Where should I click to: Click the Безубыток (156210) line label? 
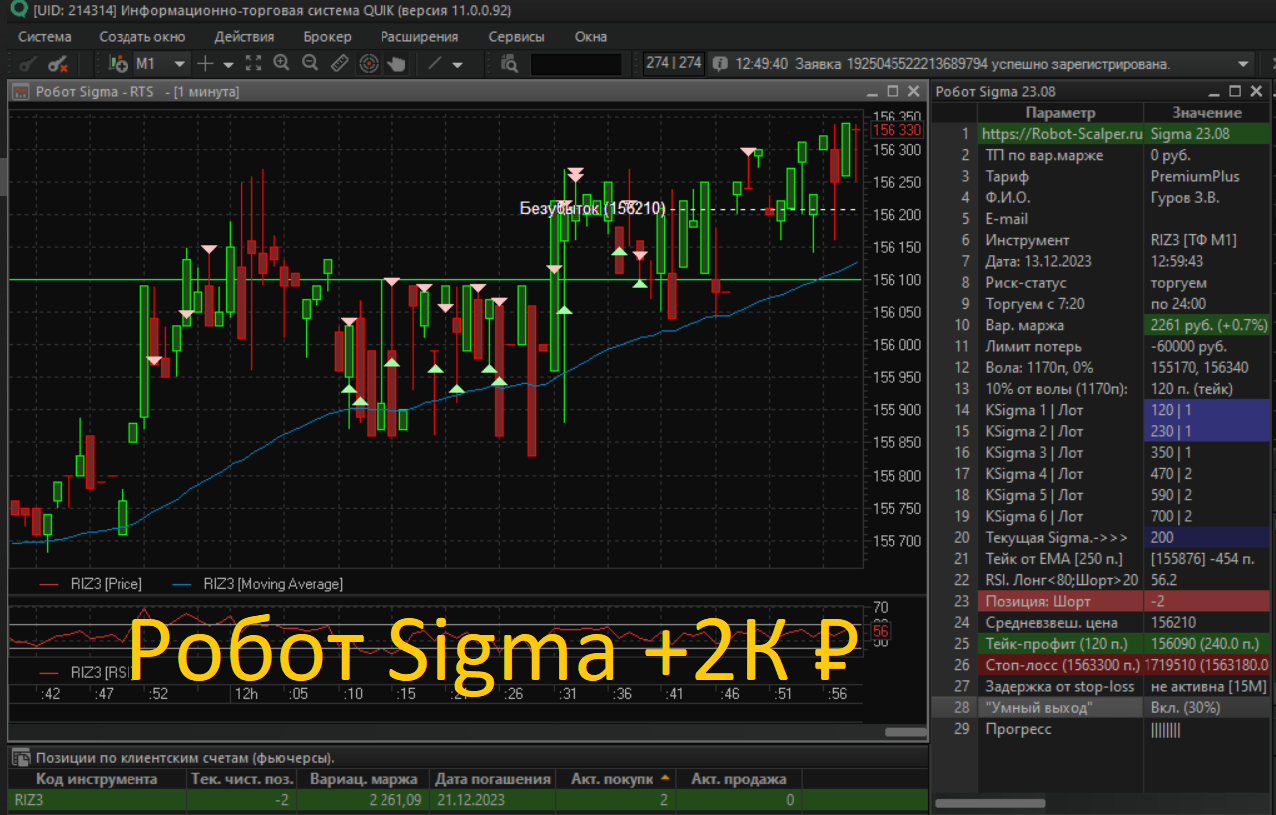592,208
